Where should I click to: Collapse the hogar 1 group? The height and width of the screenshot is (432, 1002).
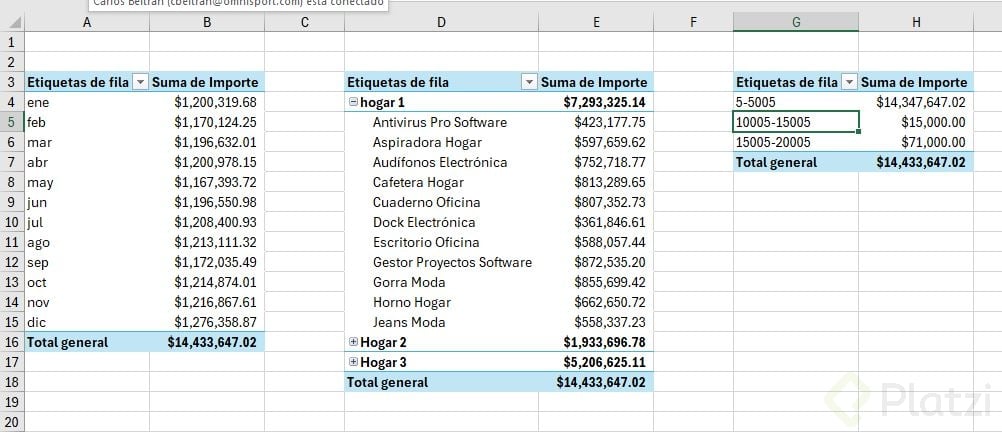tap(353, 102)
